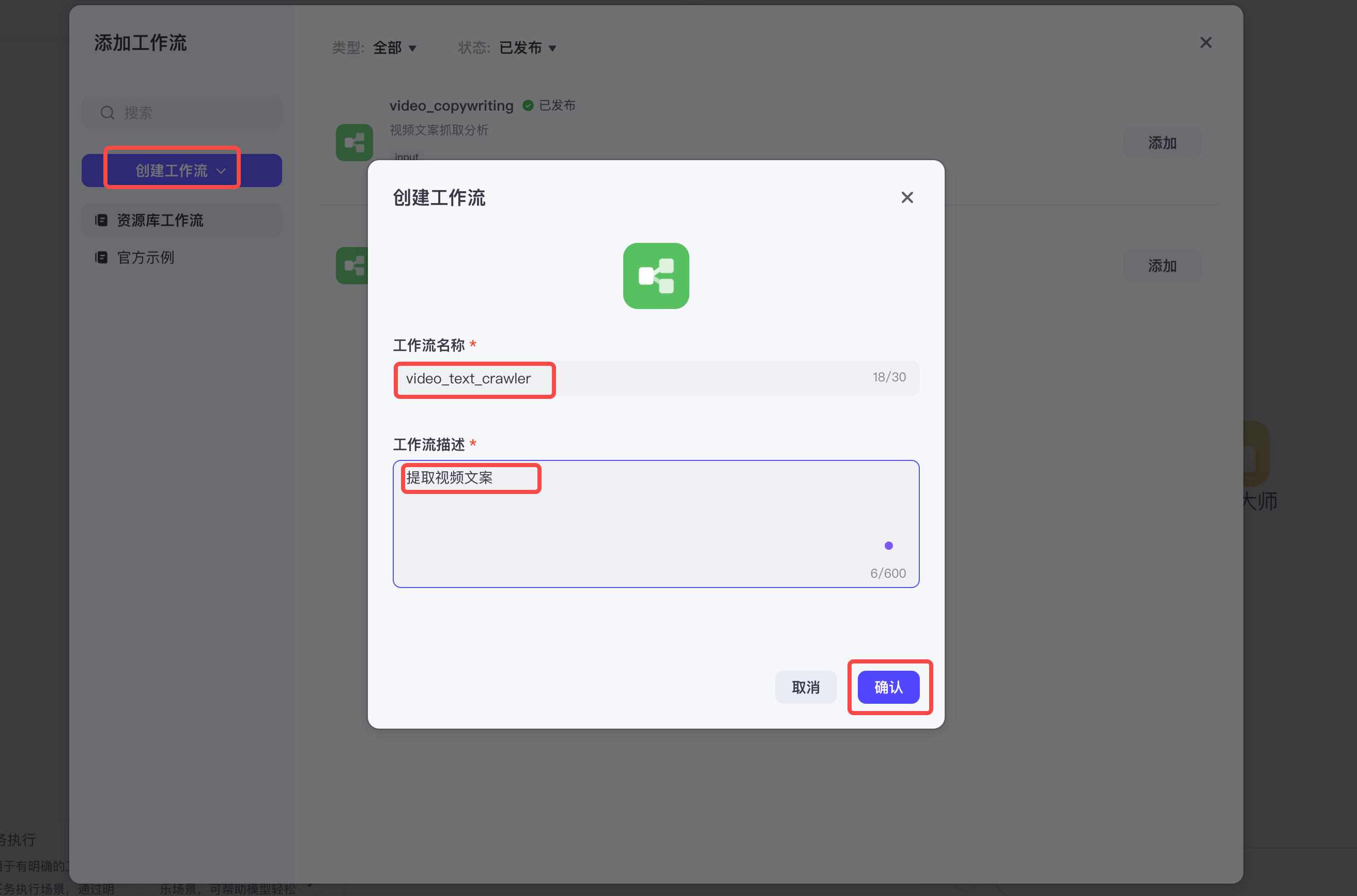
Task: Click the 官方示例 list icon
Action: click(101, 258)
